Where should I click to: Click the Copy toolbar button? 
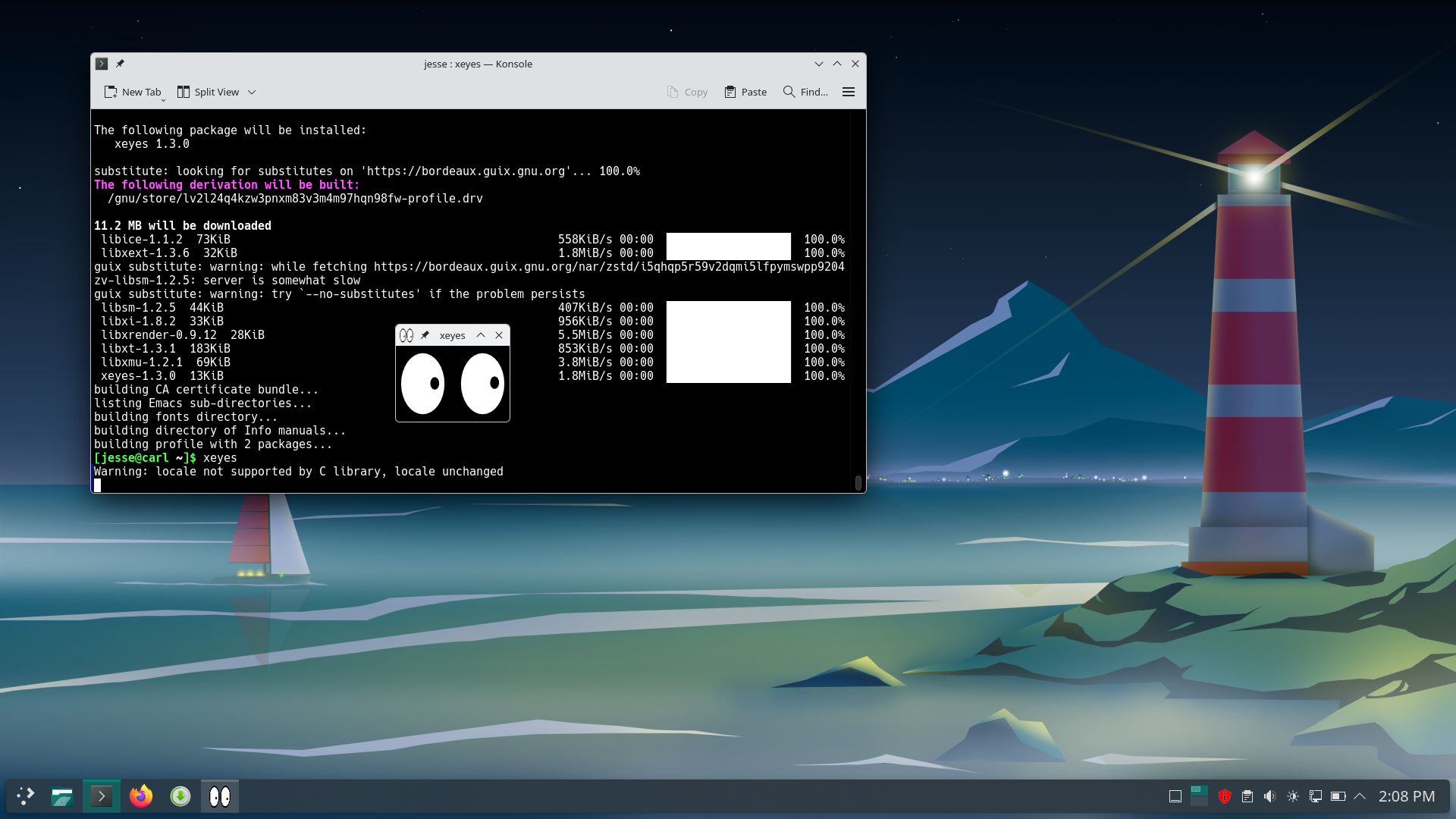coord(687,92)
